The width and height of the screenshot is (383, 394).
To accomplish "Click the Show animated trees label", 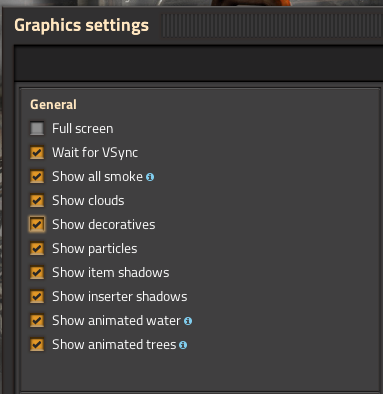I will (114, 345).
